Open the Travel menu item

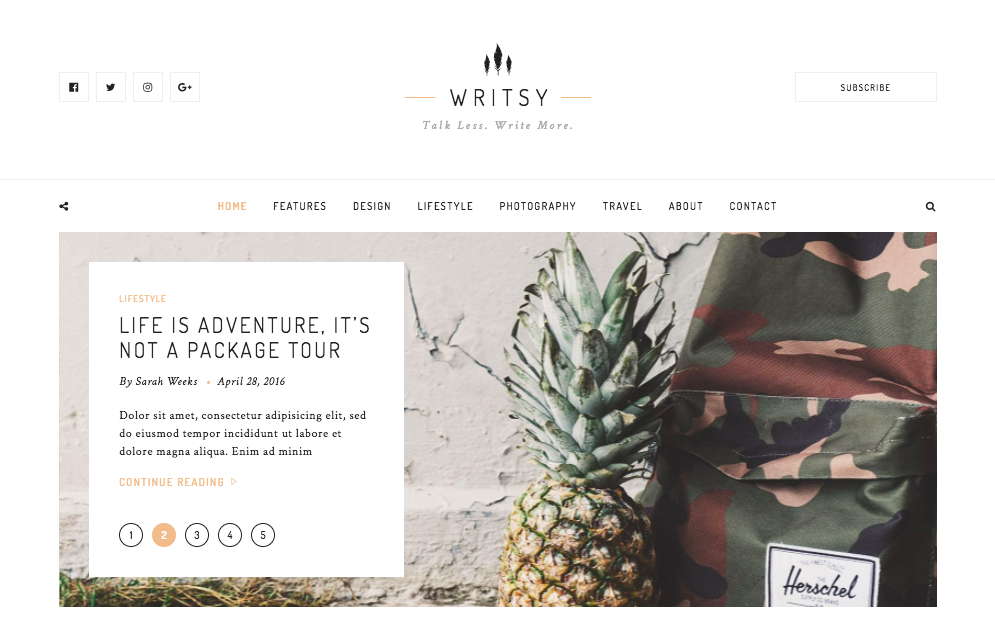coord(622,206)
